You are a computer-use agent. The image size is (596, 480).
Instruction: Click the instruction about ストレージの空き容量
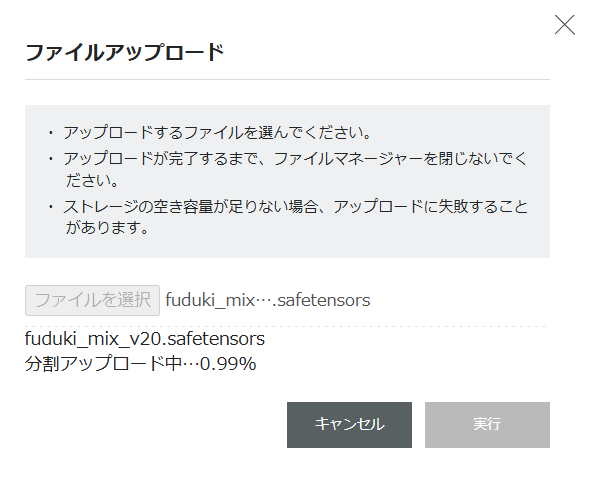click(x=295, y=217)
